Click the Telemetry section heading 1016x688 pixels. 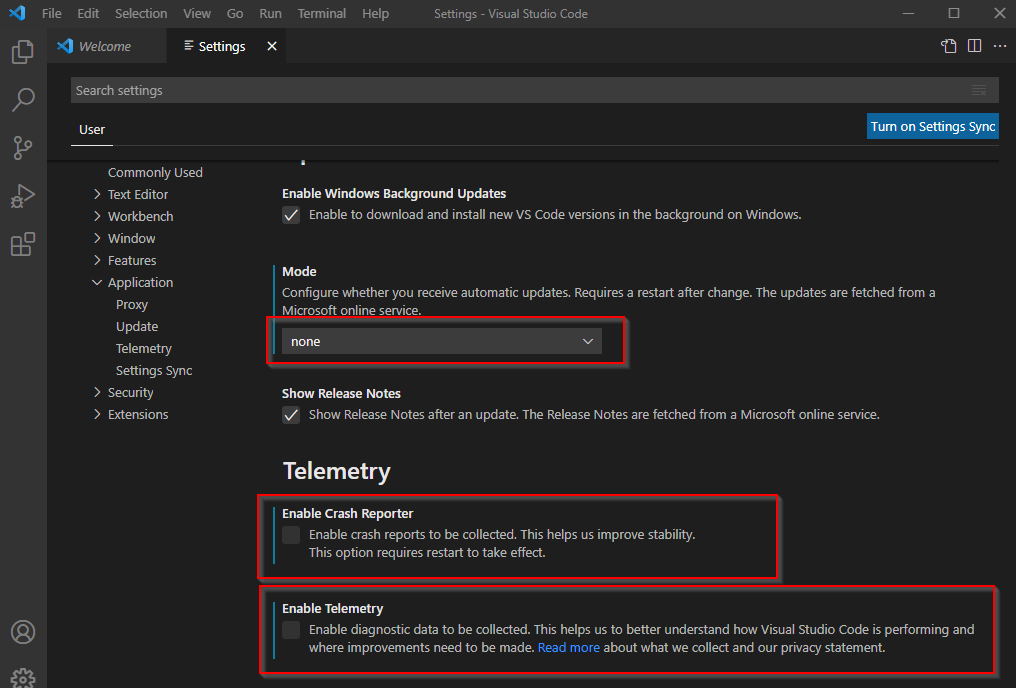point(336,471)
